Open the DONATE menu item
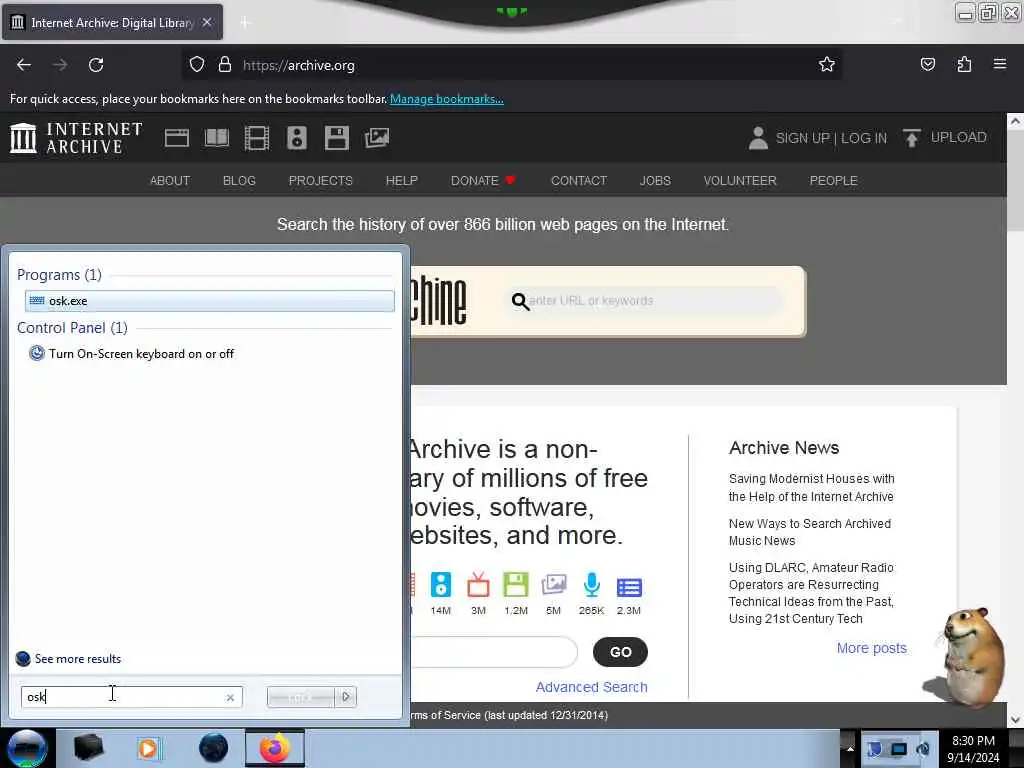The image size is (1024, 768). [x=483, y=180]
